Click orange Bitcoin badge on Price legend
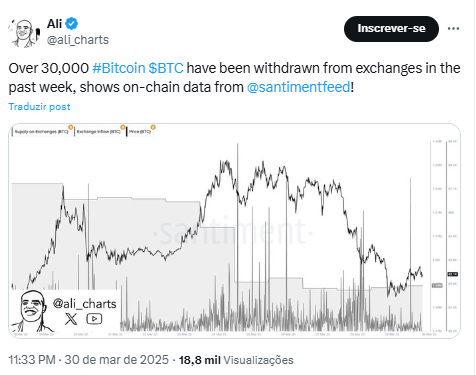This screenshot has width=476, height=375. click(153, 127)
